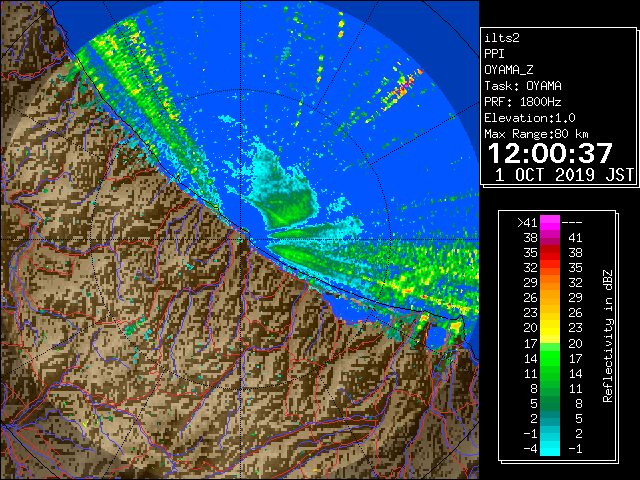The height and width of the screenshot is (480, 640).
Task: Click the Max Range:80 km line
Action: pos(536,134)
